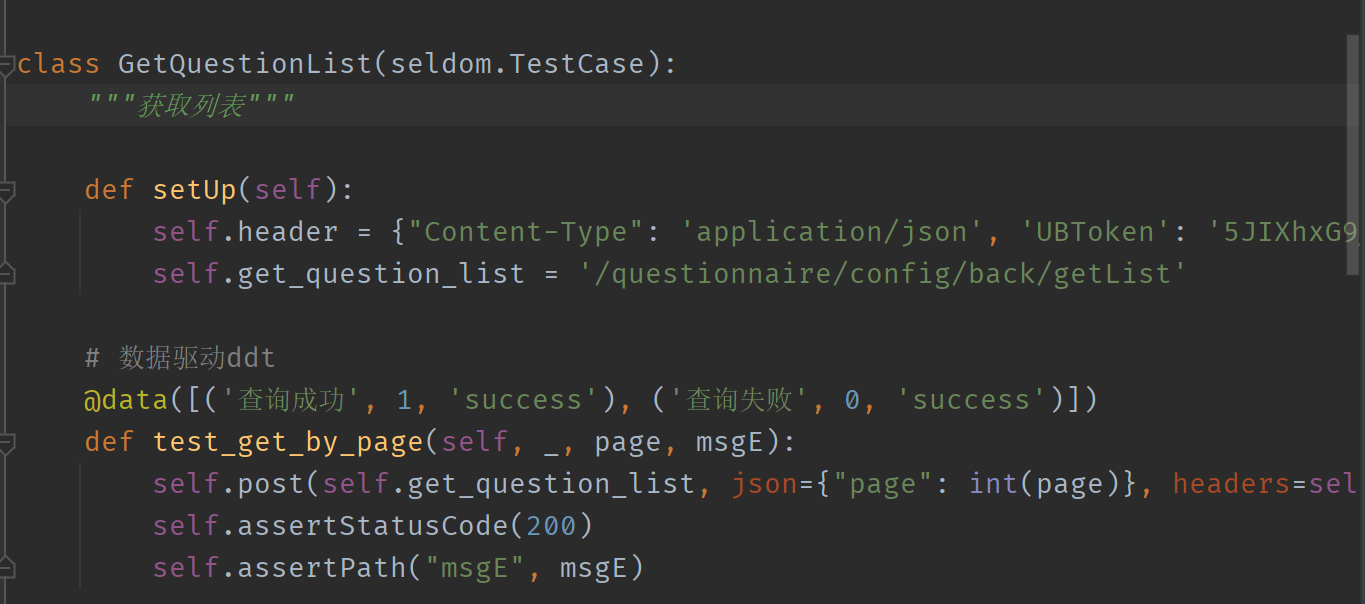The height and width of the screenshot is (604, 1365).
Task: Collapse the GetQuestionList class fold marker
Action: [7, 65]
